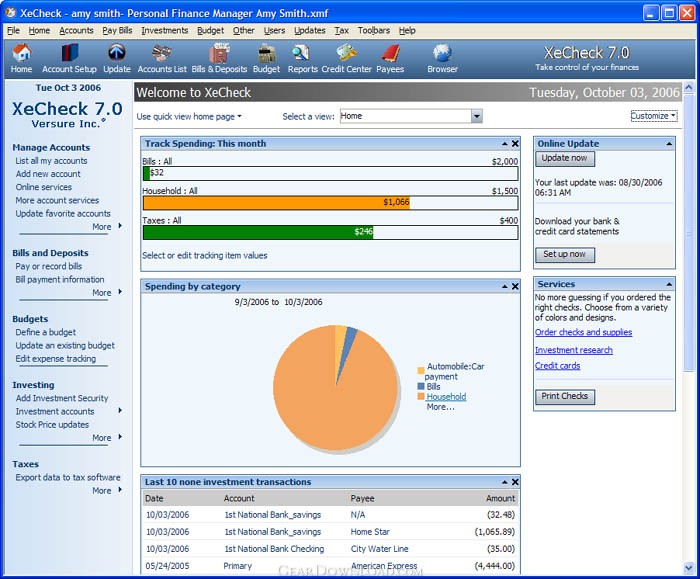Click Add new account
Screen dimensions: 700x579
tap(48, 174)
